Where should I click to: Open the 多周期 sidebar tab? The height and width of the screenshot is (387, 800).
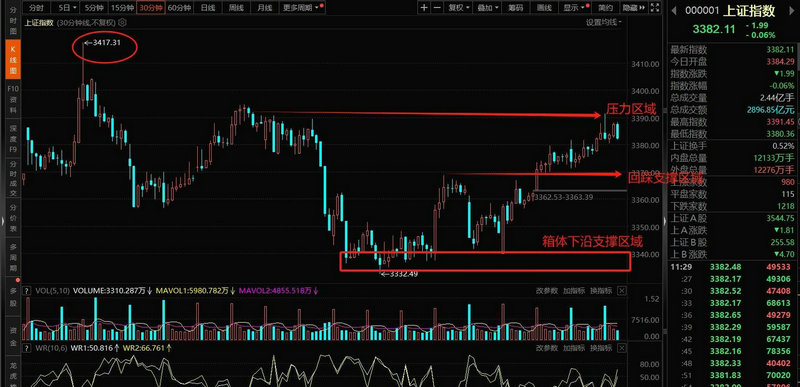14,256
